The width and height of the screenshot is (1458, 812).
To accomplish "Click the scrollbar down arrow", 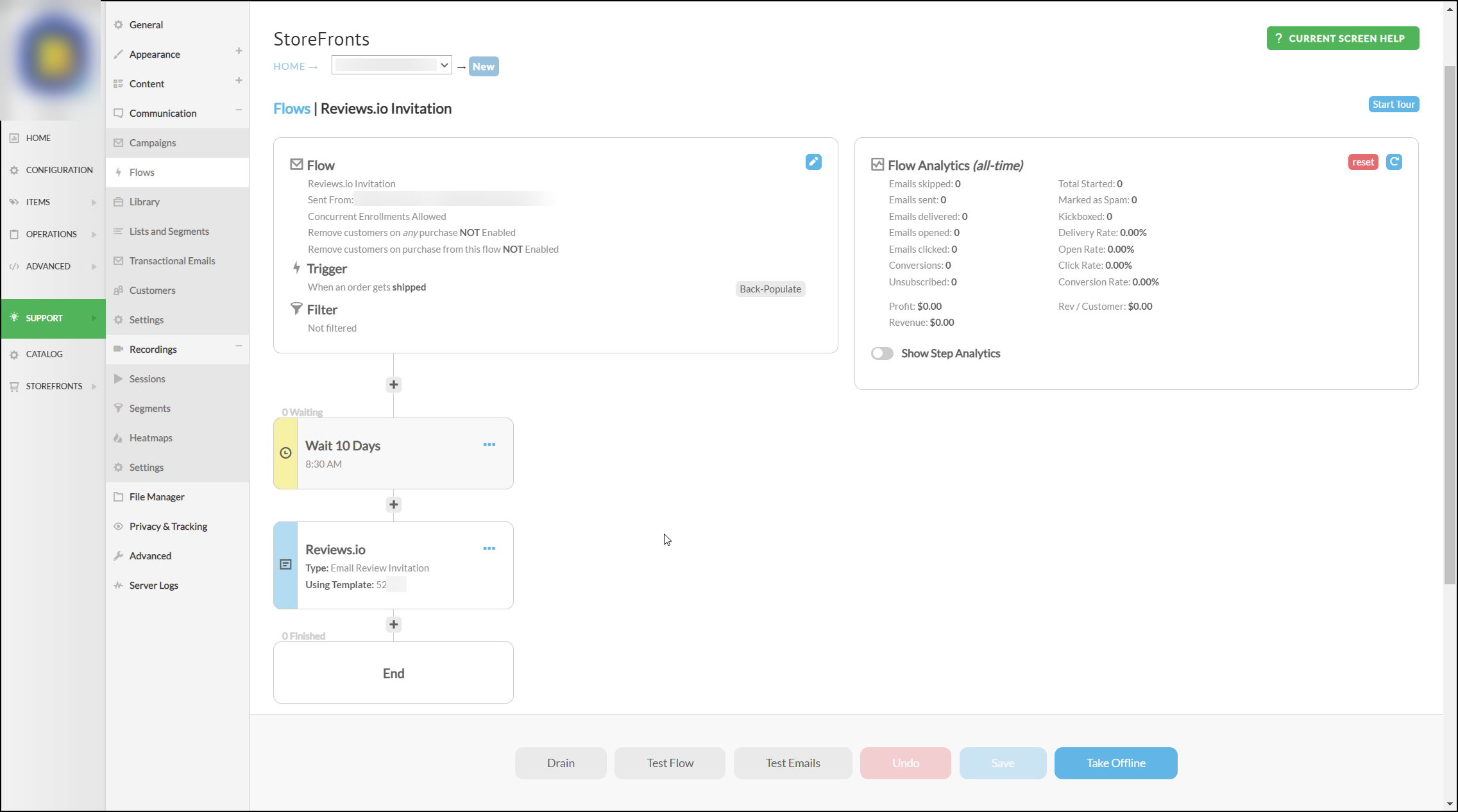I will point(1450,804).
